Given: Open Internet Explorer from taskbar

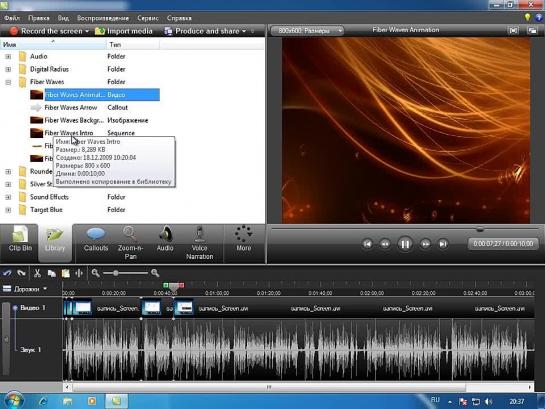Looking at the screenshot, I should click(43, 402).
